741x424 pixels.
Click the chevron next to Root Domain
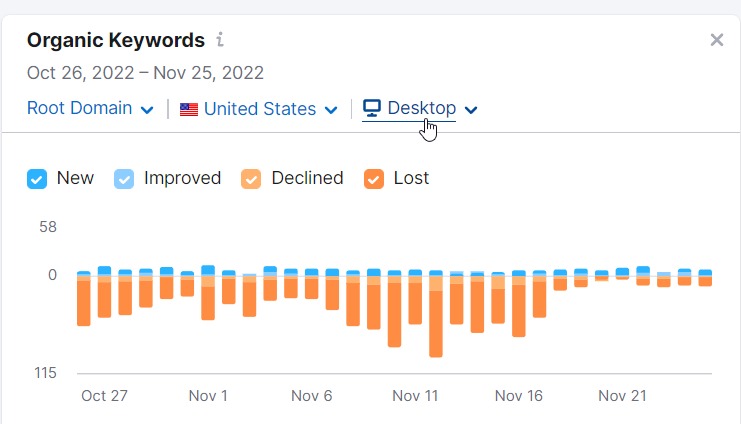click(147, 110)
